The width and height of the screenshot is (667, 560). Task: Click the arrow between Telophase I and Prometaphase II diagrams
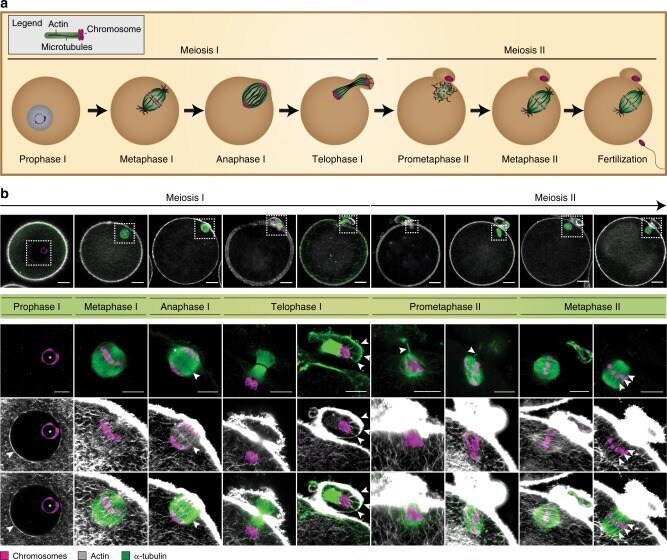click(x=383, y=111)
